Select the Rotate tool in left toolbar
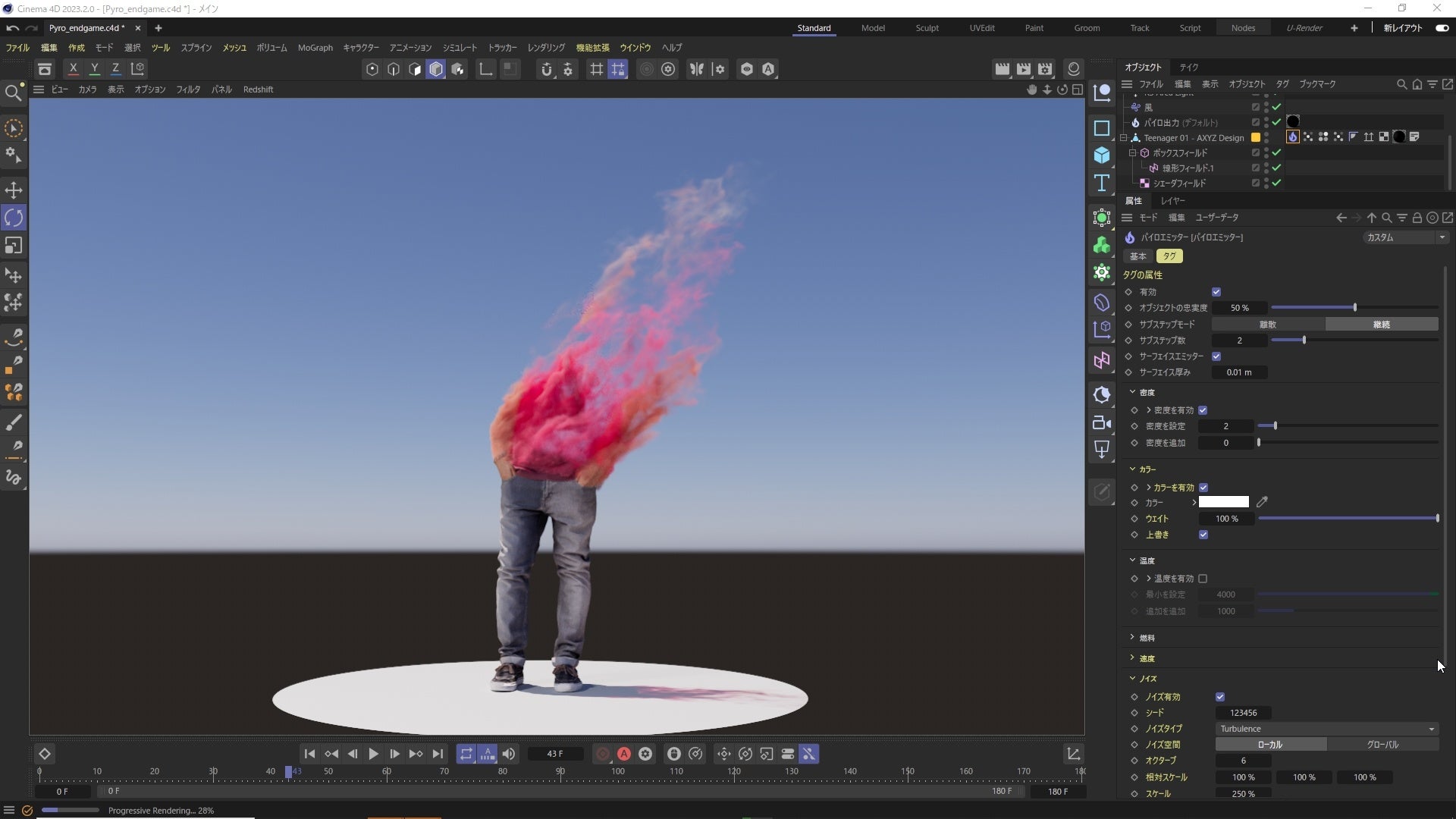1456x819 pixels. click(x=14, y=218)
